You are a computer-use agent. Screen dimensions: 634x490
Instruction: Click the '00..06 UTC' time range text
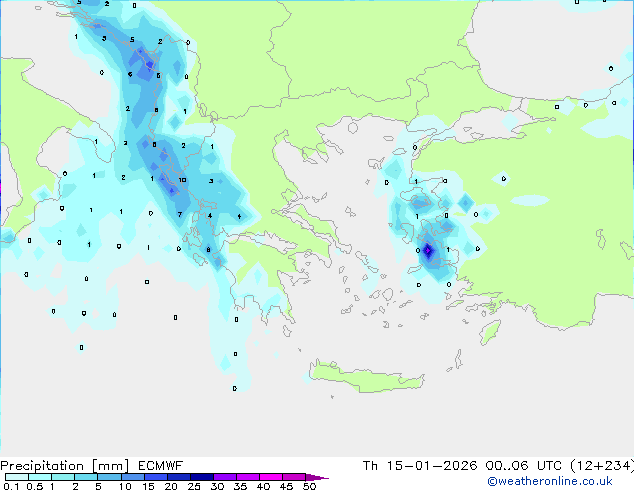[x=524, y=466]
